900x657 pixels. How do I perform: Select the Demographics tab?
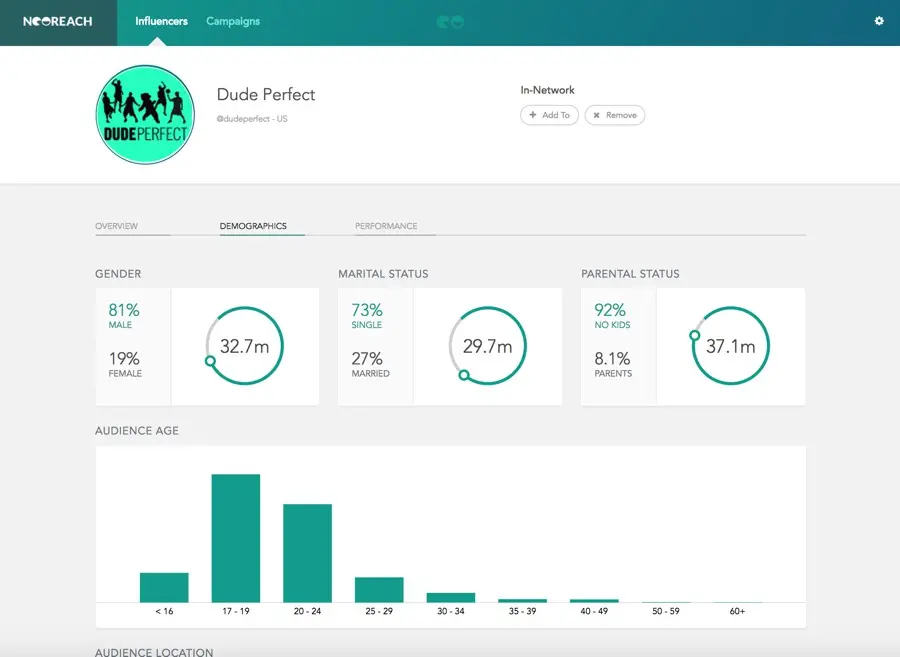click(253, 226)
